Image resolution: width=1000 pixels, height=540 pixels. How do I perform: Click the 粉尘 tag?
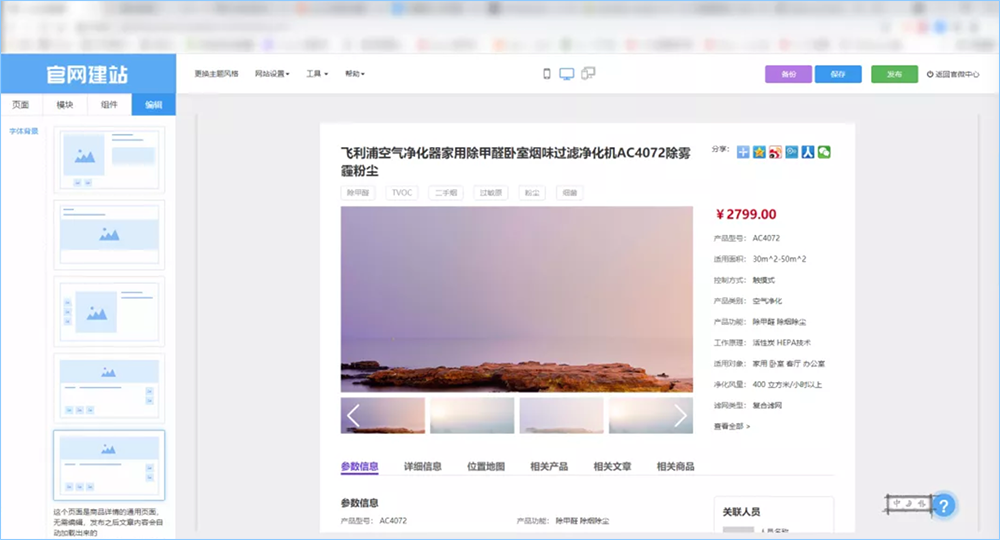click(532, 193)
